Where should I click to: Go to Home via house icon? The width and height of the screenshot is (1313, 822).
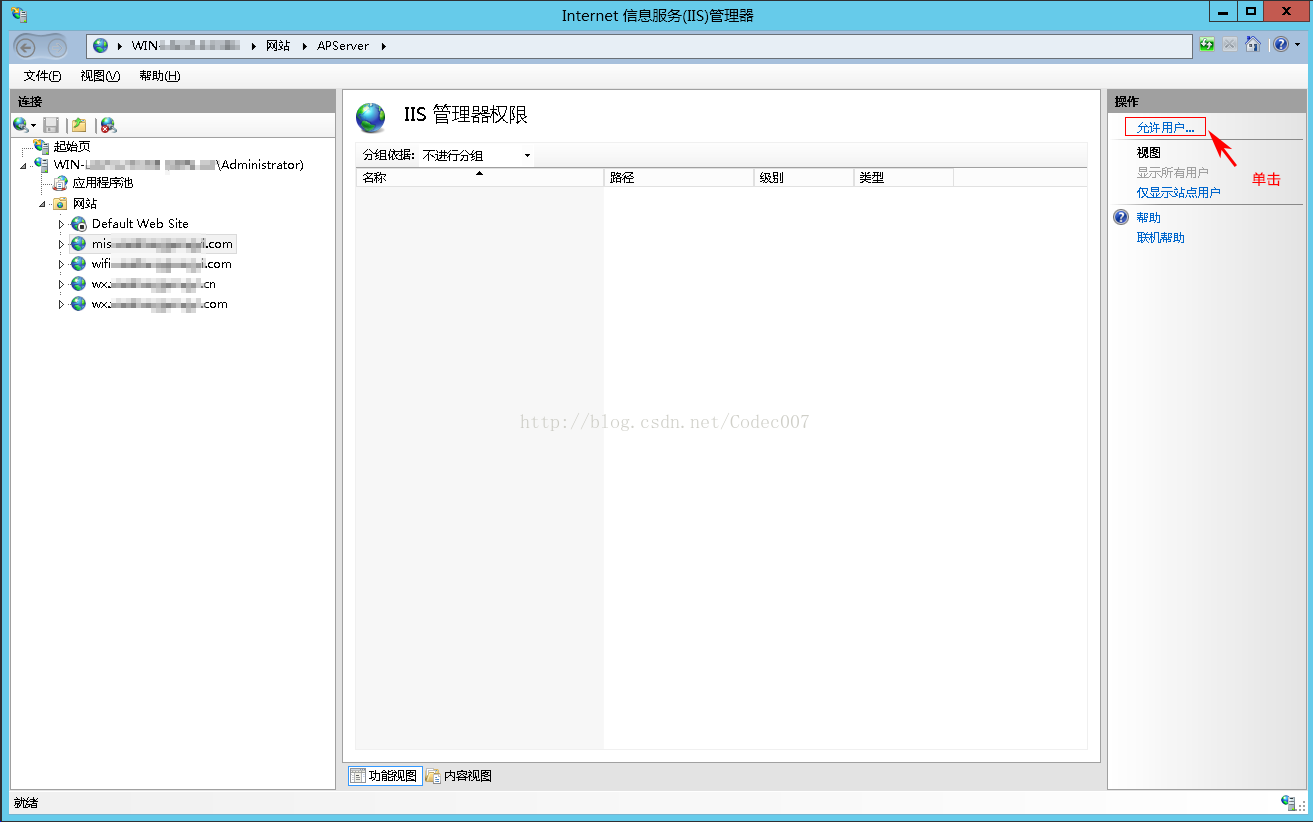pos(1252,45)
